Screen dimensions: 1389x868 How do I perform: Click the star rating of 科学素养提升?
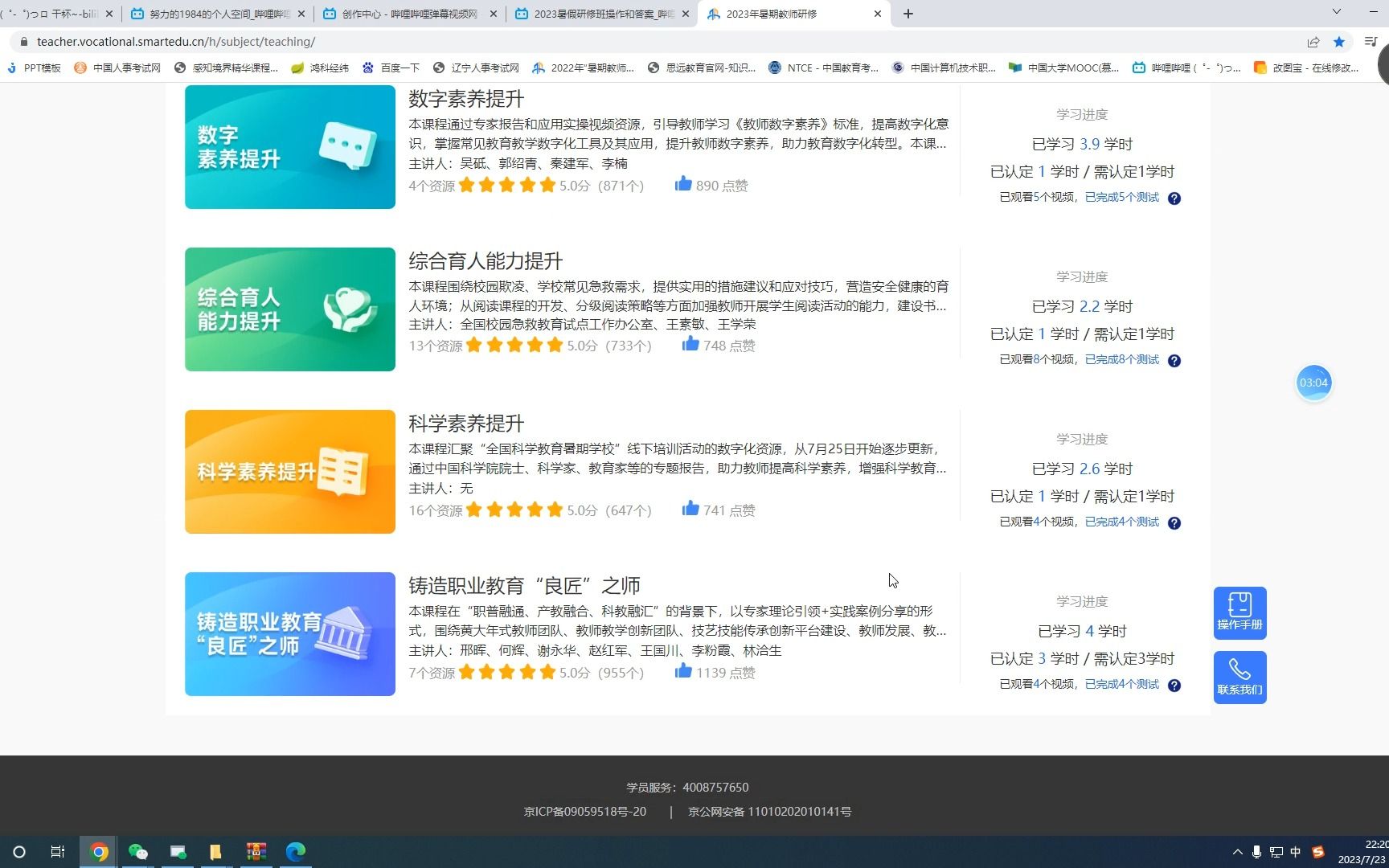tap(514, 510)
